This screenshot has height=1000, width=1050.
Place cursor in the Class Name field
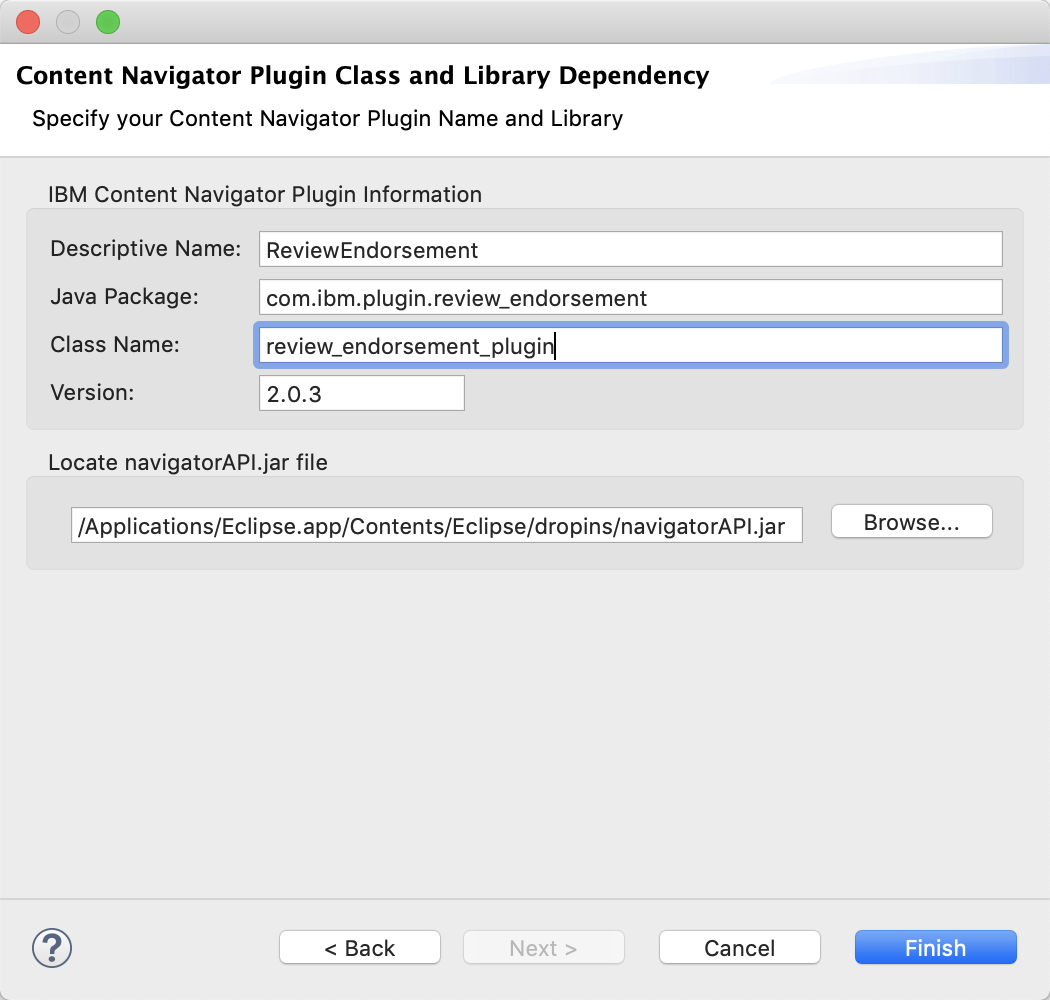click(630, 345)
